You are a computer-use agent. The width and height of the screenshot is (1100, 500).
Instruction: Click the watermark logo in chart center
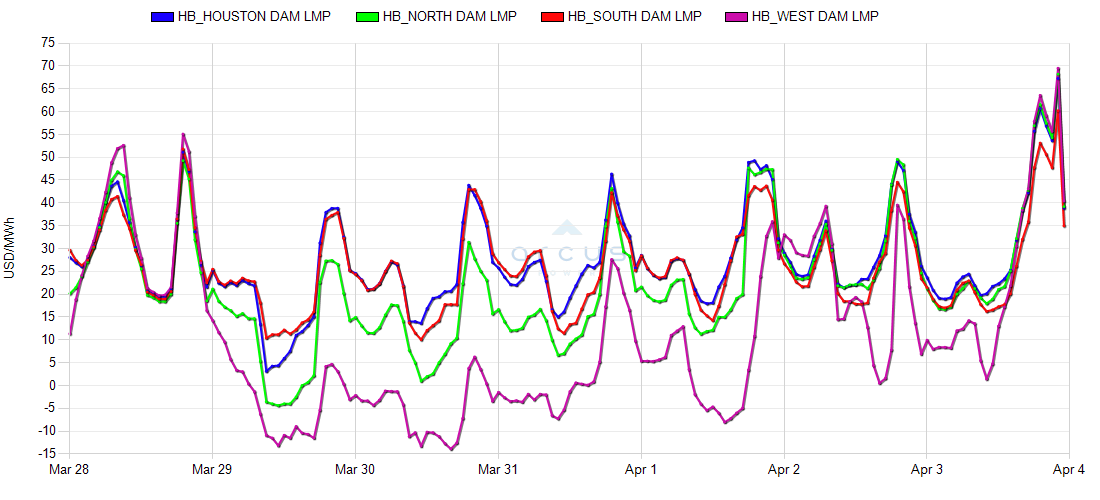(566, 247)
